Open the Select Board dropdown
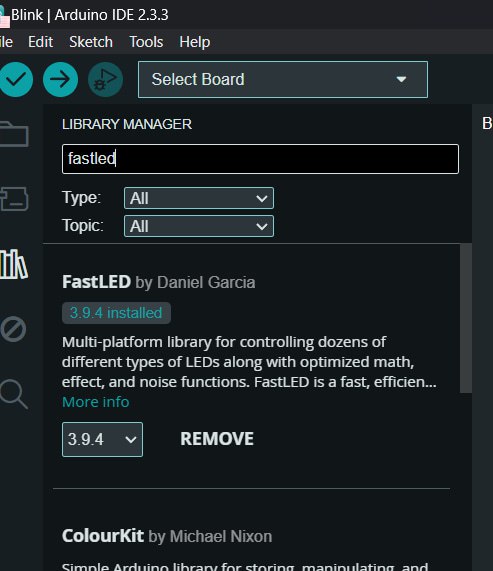The width and height of the screenshot is (493, 571). pyautogui.click(x=283, y=79)
